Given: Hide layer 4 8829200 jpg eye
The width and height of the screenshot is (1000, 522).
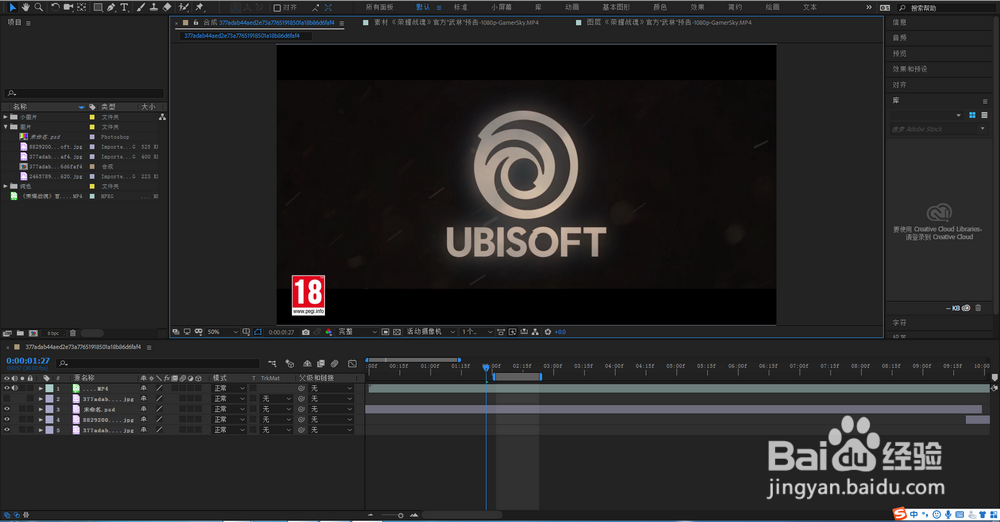Looking at the screenshot, I should tap(7, 419).
